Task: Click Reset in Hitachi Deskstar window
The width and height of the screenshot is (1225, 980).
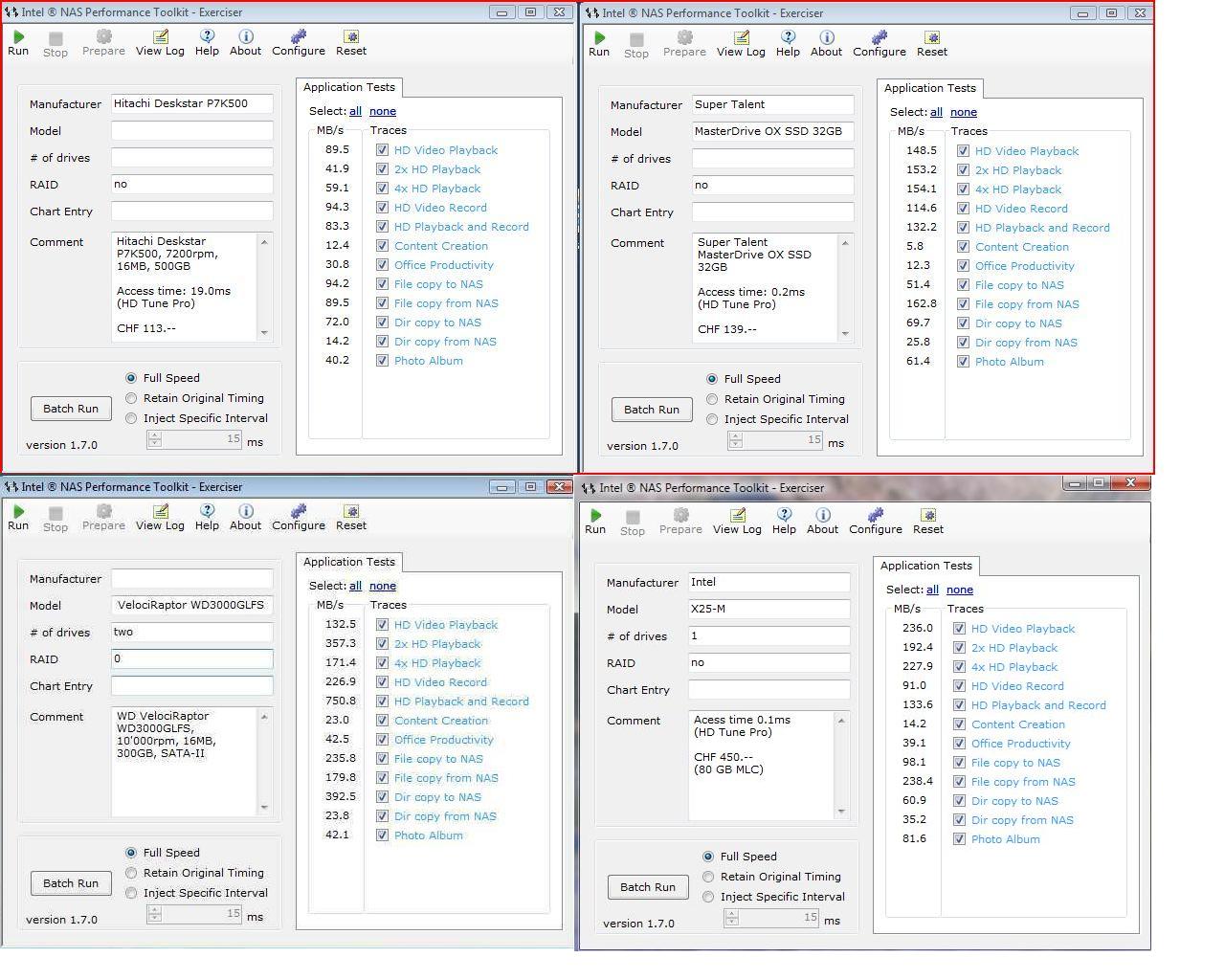Action: click(x=351, y=42)
